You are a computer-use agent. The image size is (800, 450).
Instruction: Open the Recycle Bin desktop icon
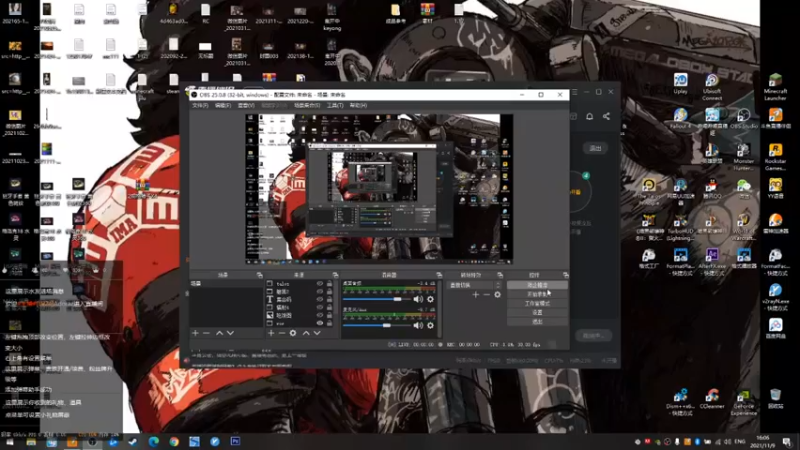(x=775, y=398)
